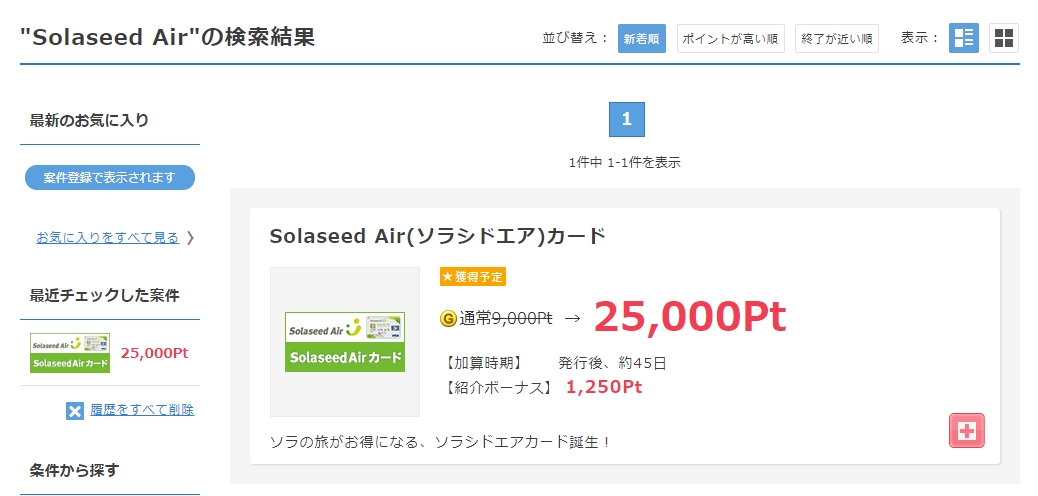The image size is (1038, 496).
Task: Sort results by 終了が近い順
Action: tap(837, 38)
